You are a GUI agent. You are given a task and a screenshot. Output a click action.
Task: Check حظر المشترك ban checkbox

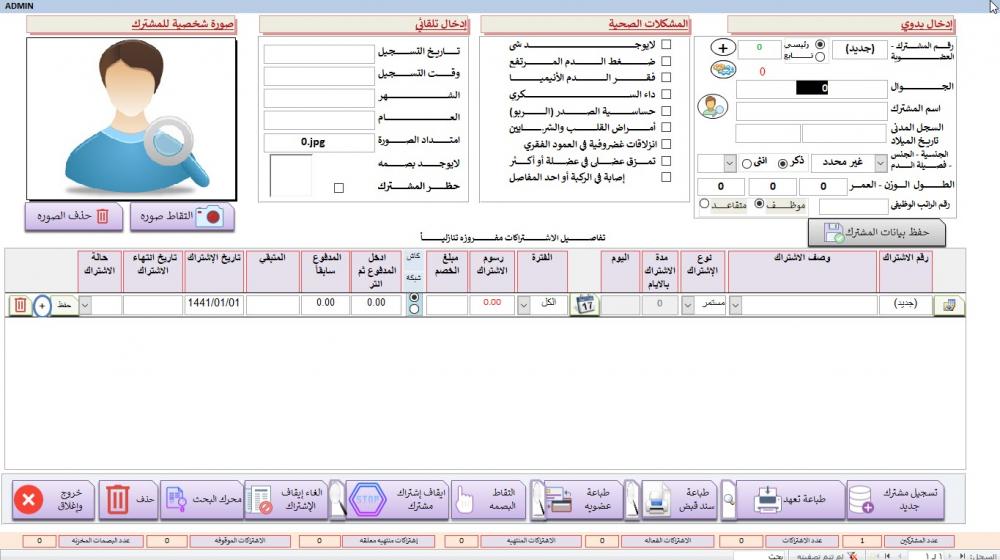click(x=339, y=188)
